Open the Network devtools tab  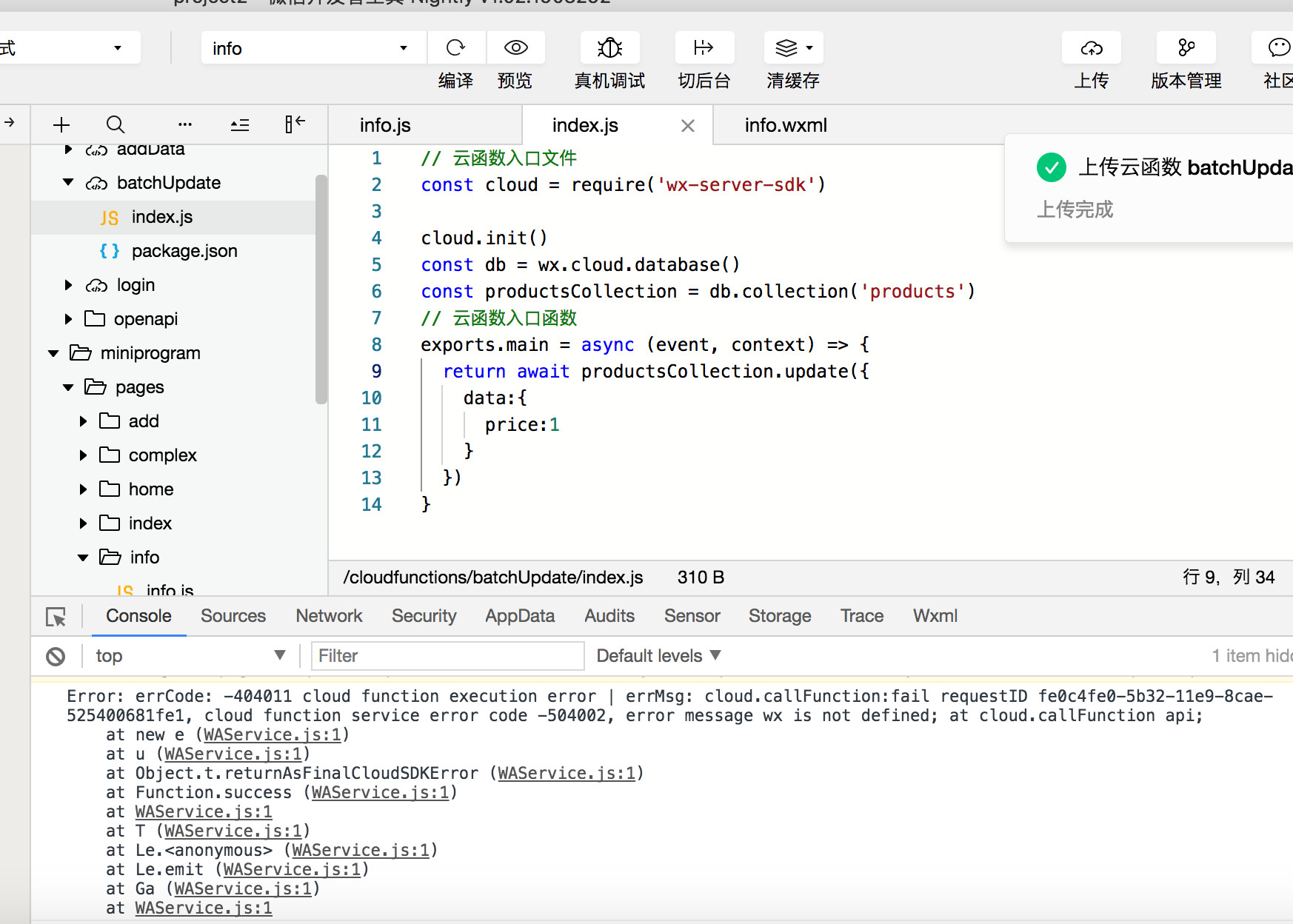point(329,616)
